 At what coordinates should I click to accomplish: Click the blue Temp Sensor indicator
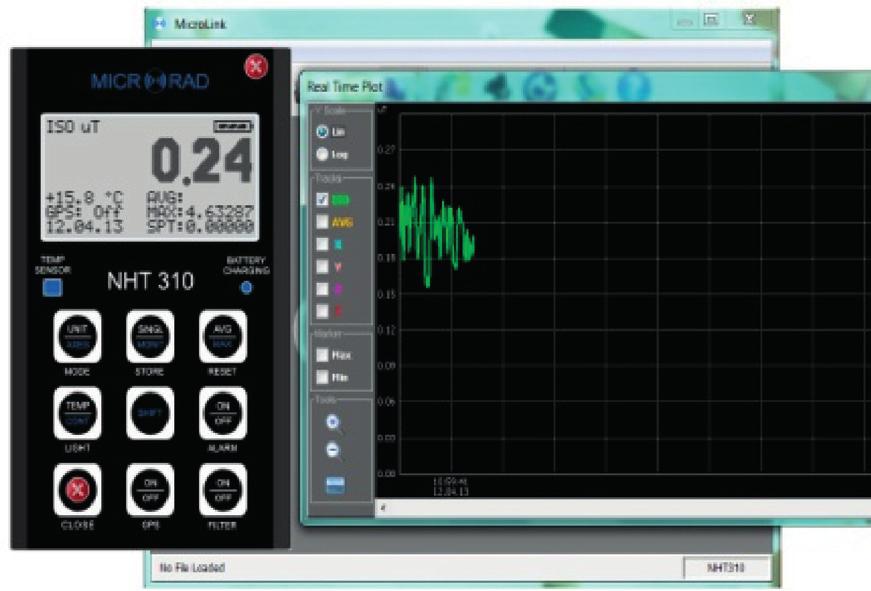click(x=53, y=288)
